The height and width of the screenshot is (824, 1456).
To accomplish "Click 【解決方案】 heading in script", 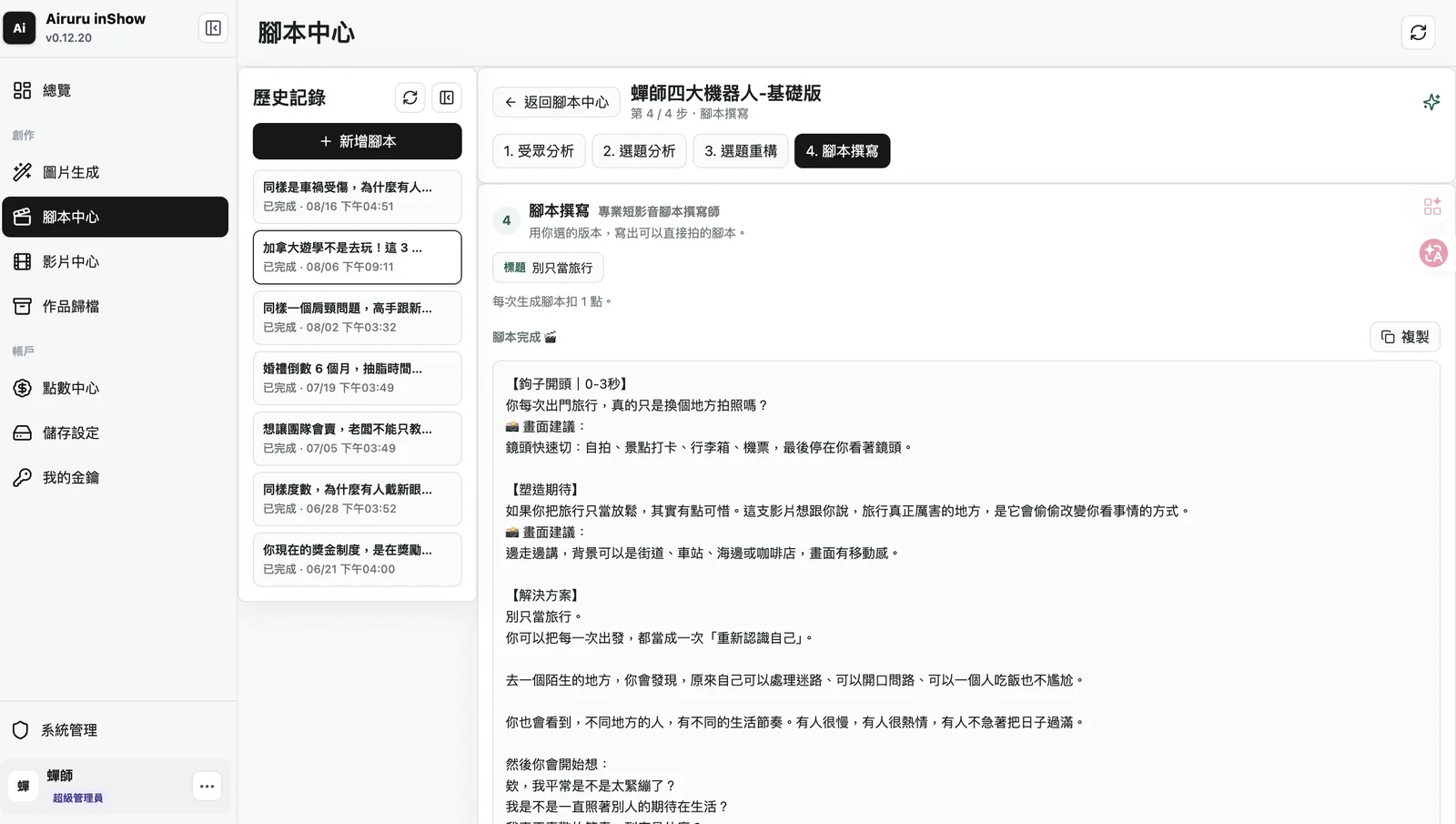I will click(545, 595).
